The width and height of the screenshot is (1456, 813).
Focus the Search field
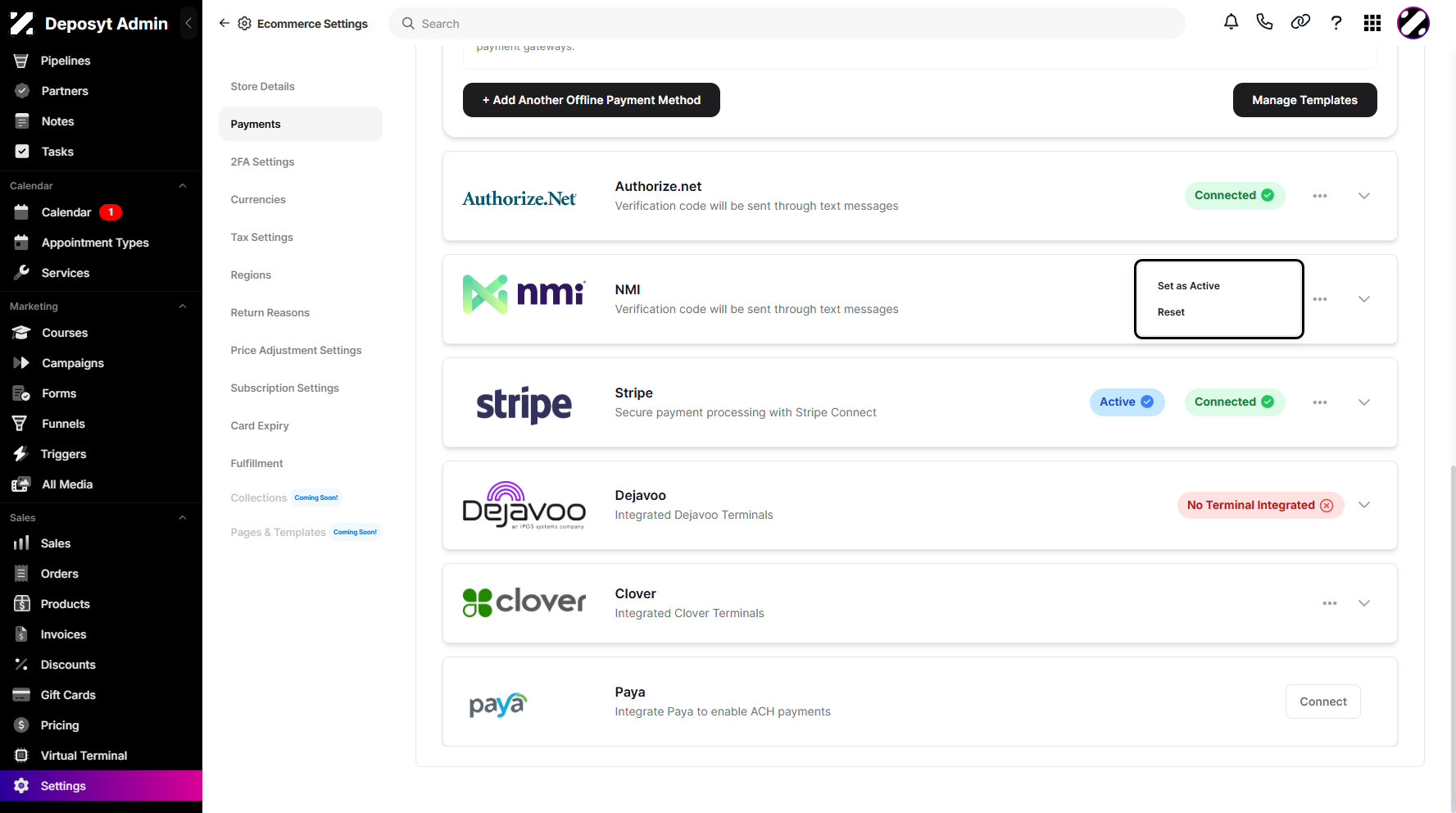pyautogui.click(x=787, y=24)
